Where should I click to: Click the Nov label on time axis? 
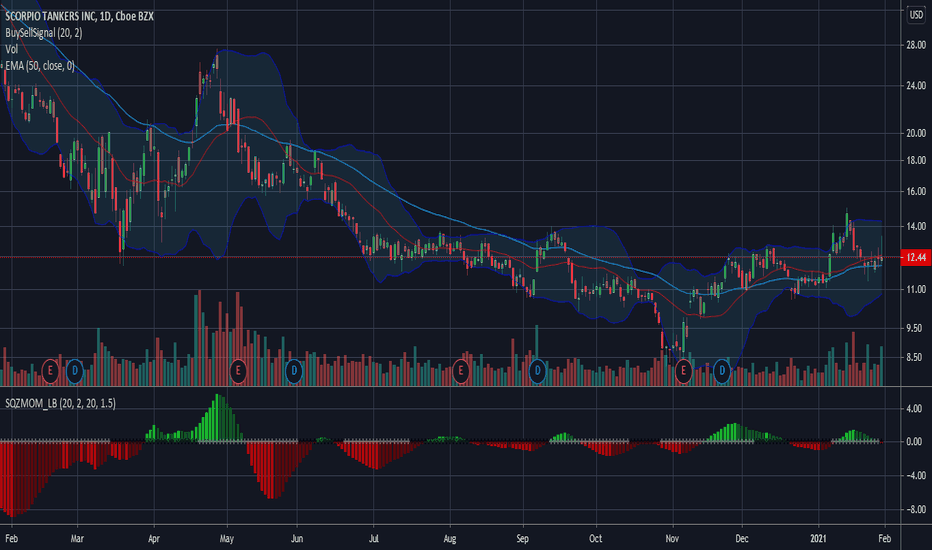pos(672,539)
